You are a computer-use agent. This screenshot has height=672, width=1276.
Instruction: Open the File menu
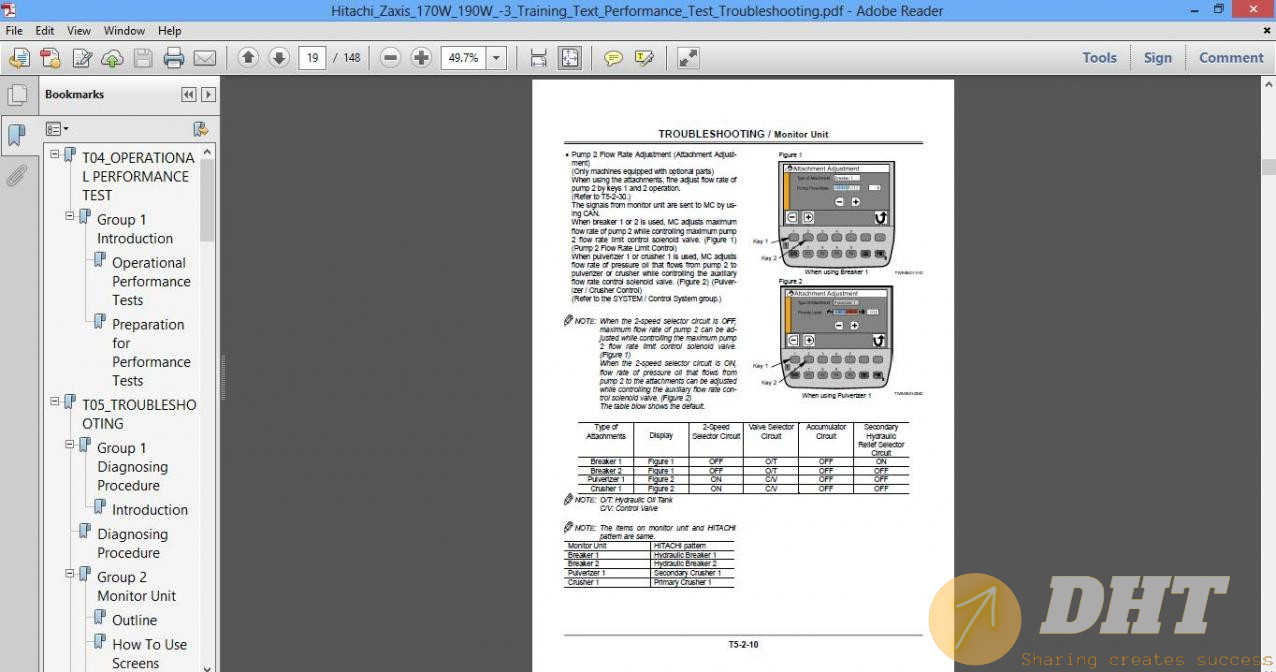coord(15,31)
